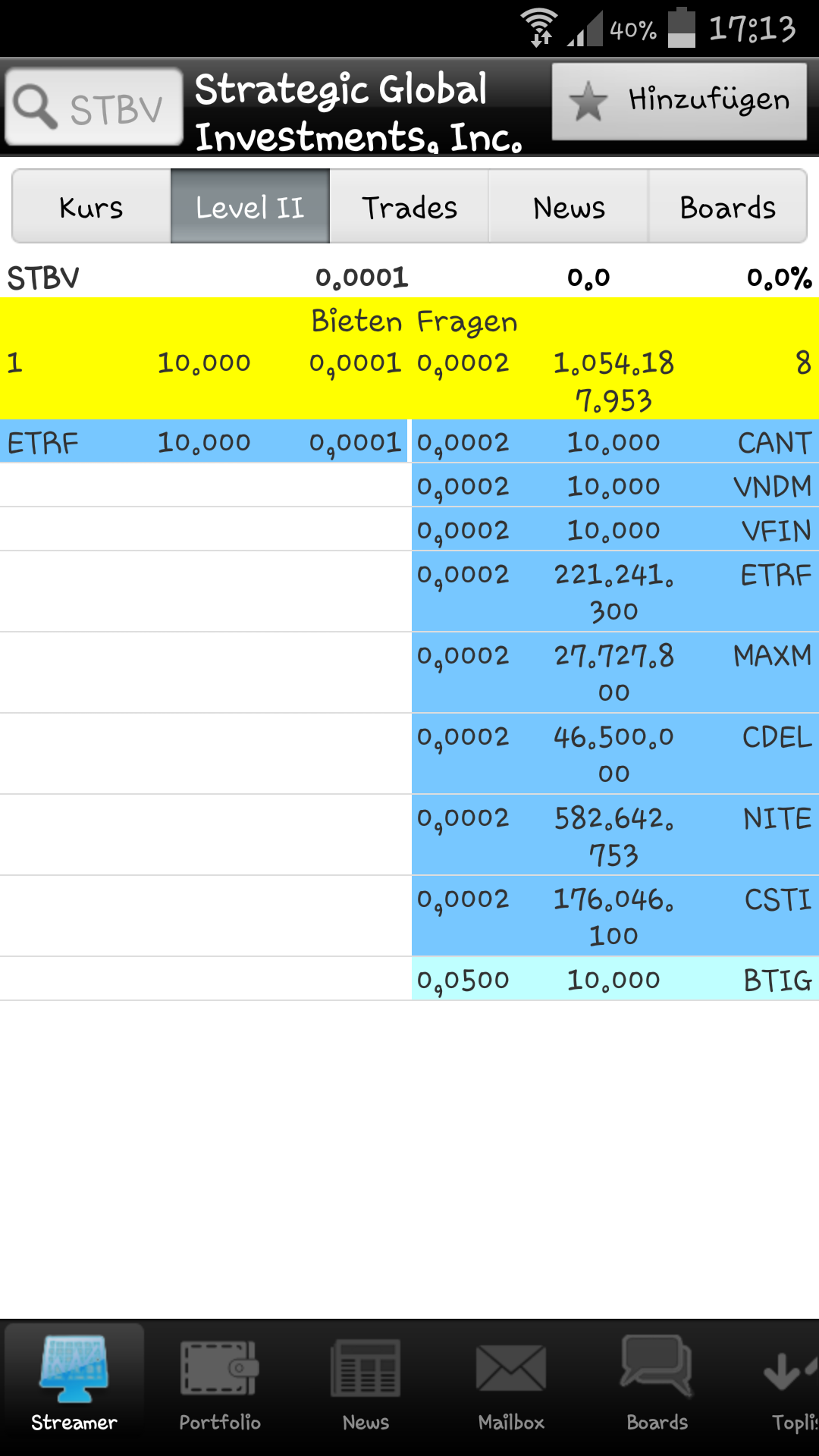The image size is (819, 1456).
Task: Open the Streamer monitor icon
Action: [x=74, y=1370]
